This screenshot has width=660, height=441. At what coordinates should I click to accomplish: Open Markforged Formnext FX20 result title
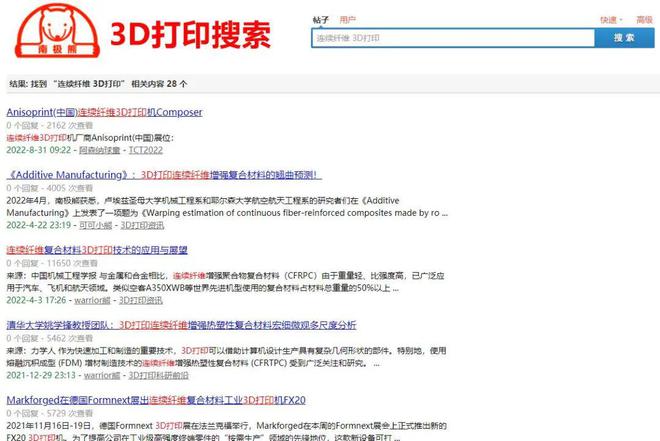coord(156,400)
